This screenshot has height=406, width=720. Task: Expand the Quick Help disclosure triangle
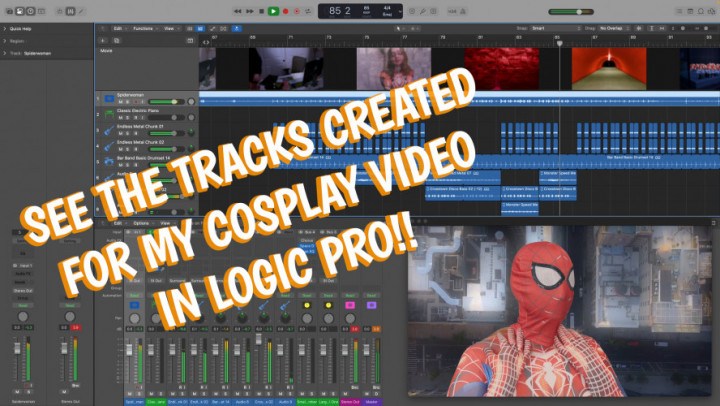pos(4,28)
